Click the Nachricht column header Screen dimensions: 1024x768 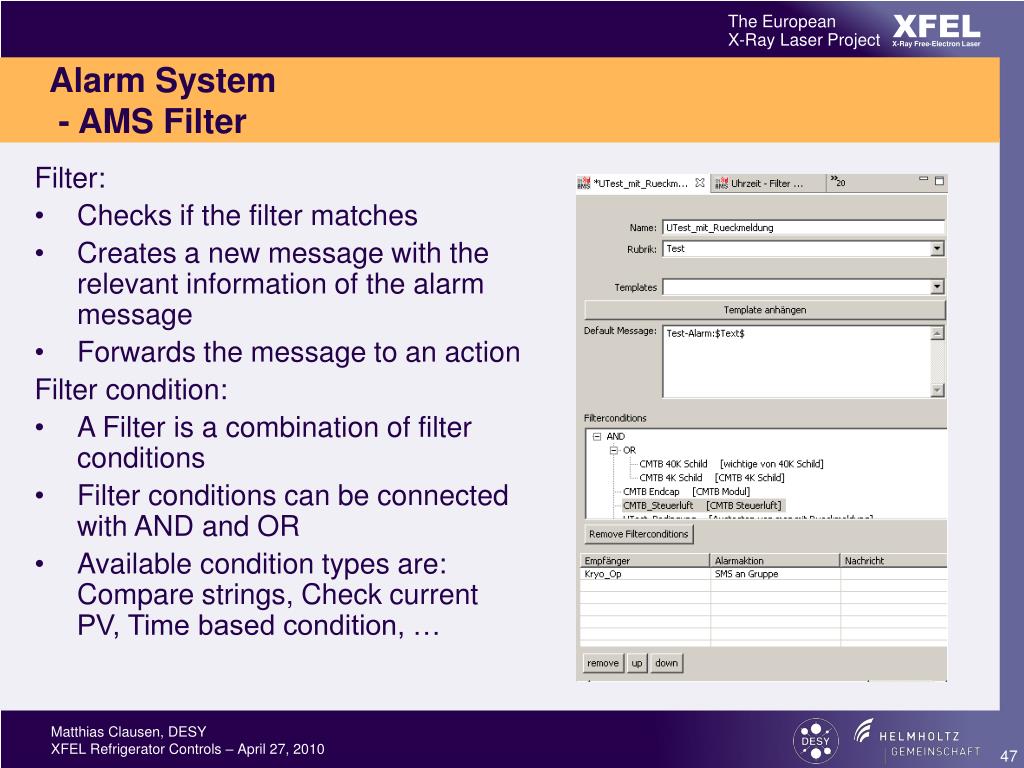tap(893, 560)
